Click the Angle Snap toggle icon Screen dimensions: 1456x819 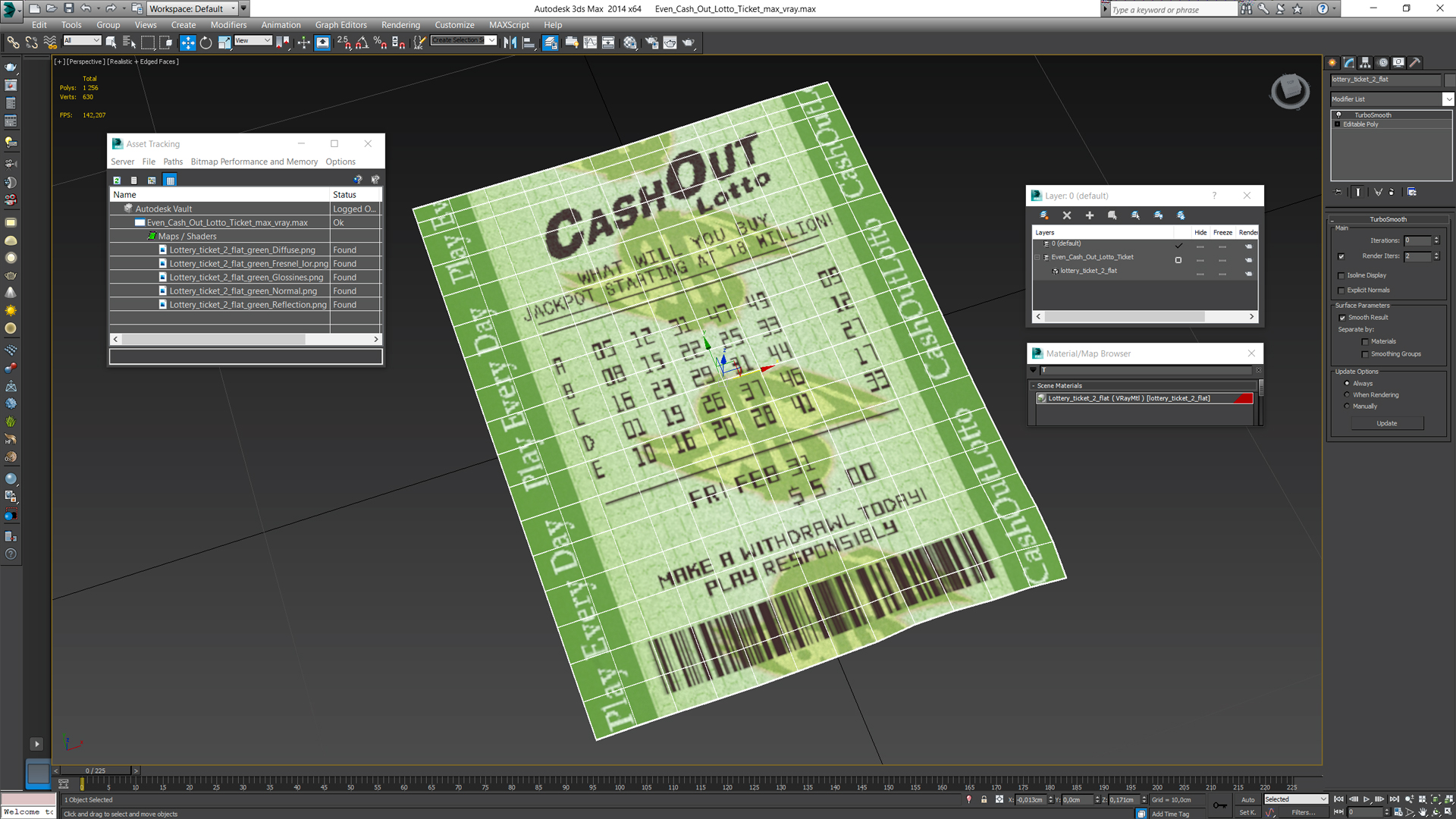pyautogui.click(x=362, y=42)
